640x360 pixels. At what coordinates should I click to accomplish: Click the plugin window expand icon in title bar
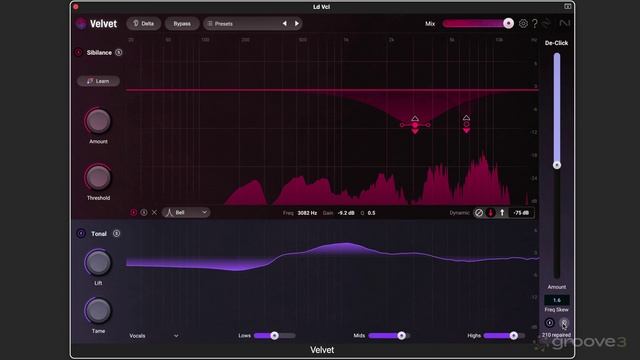pos(567,7)
